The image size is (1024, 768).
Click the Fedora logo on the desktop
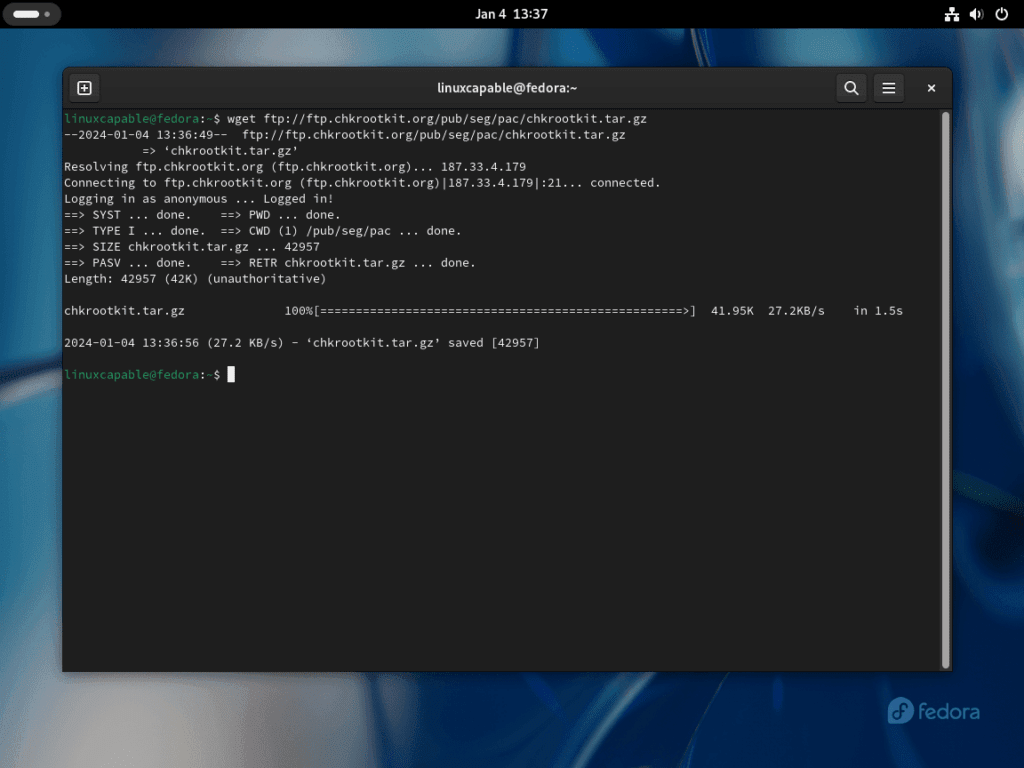tap(932, 711)
